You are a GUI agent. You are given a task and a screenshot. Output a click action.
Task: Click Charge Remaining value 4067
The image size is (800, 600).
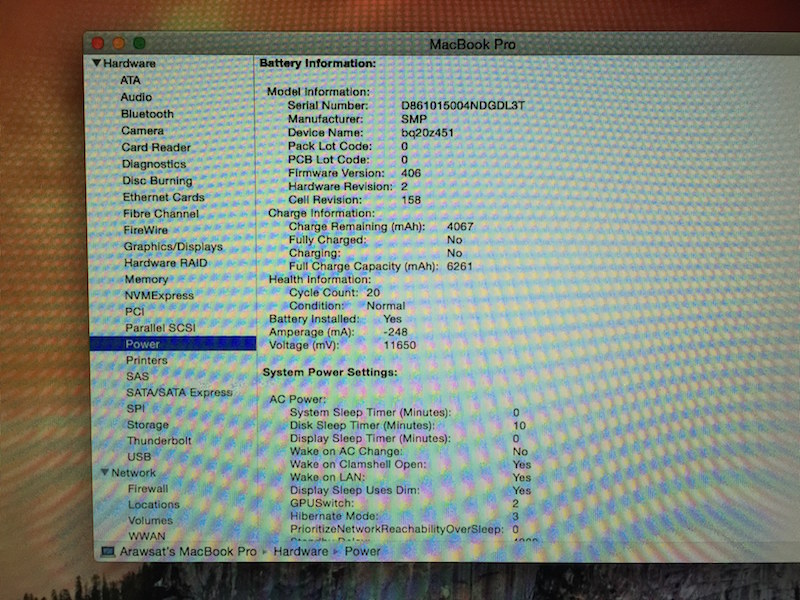coord(460,227)
